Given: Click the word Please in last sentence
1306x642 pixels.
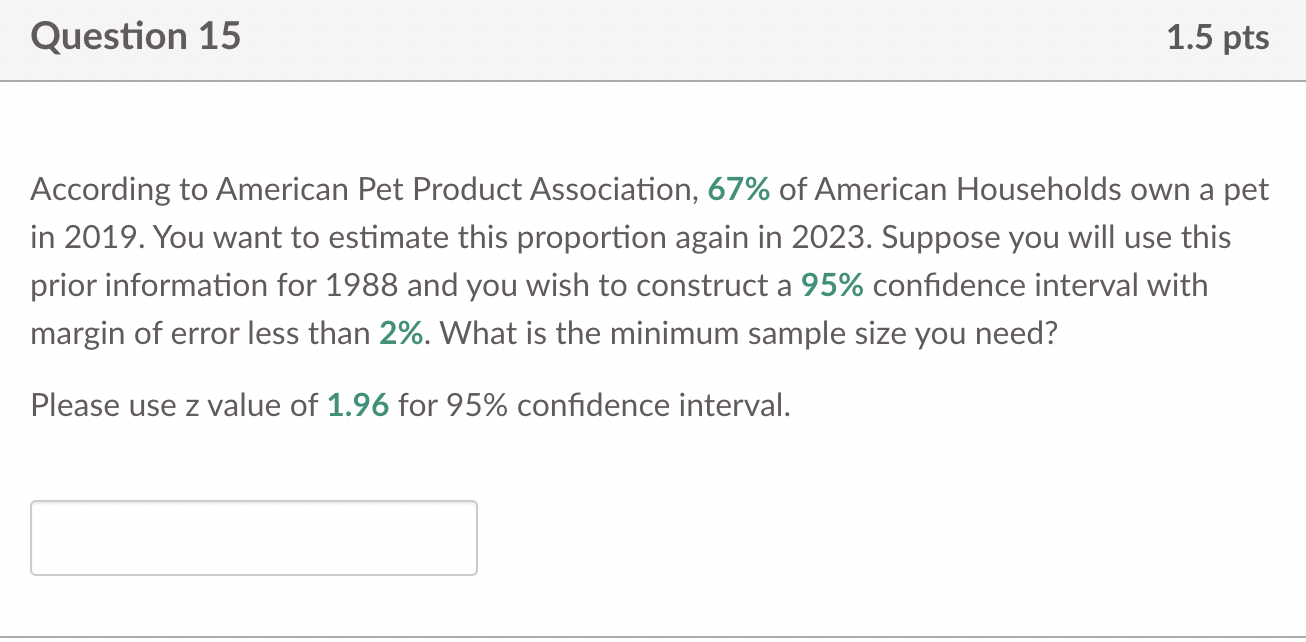Looking at the screenshot, I should 76,406.
